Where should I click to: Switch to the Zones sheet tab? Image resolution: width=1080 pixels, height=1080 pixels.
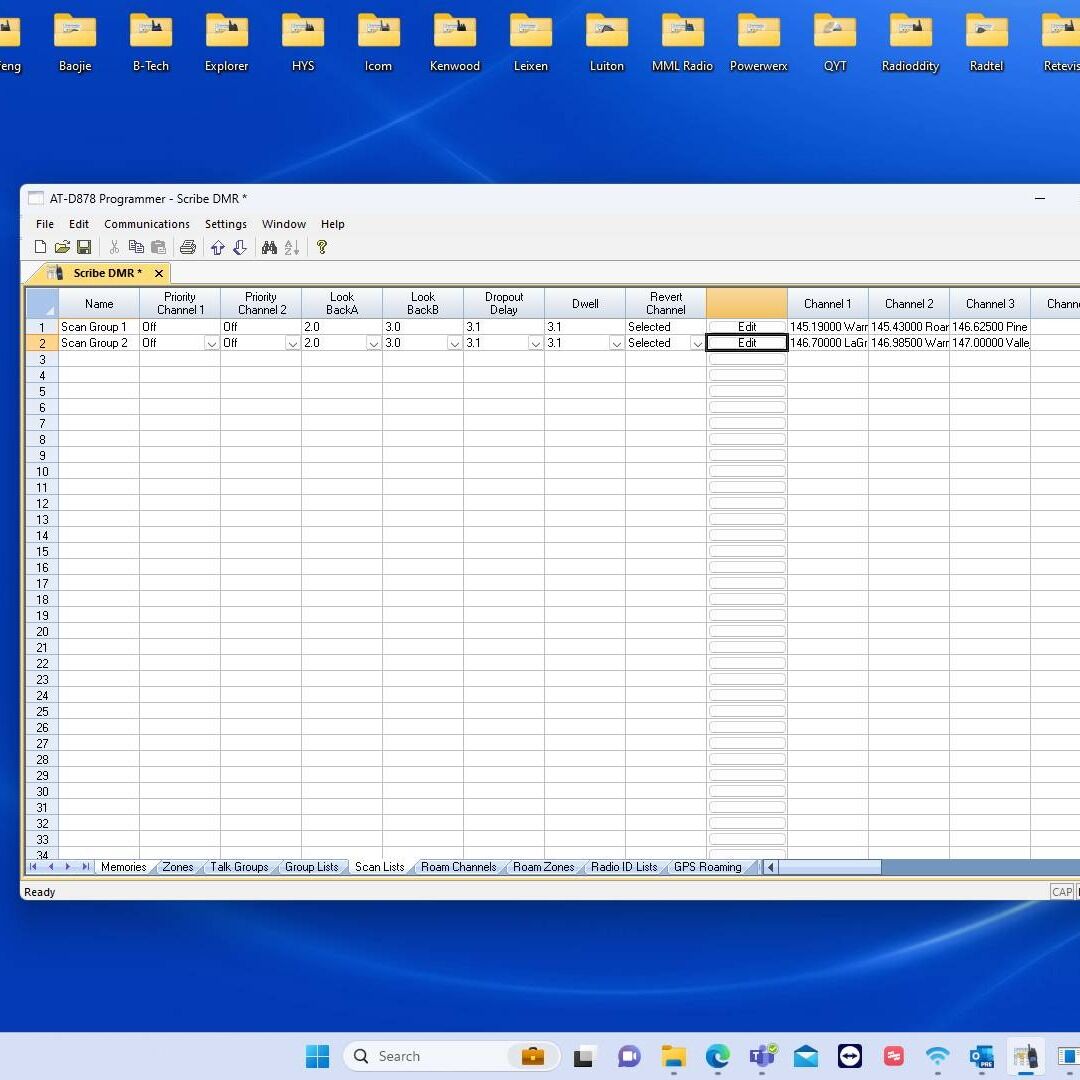pos(178,867)
